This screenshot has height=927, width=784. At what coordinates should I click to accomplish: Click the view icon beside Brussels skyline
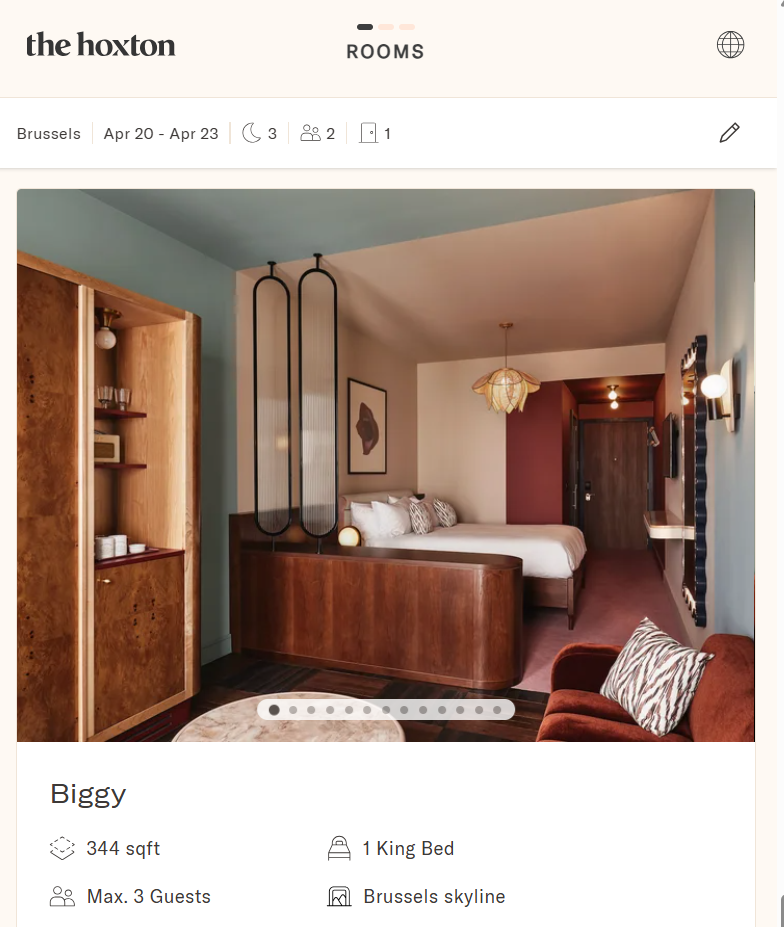click(339, 896)
